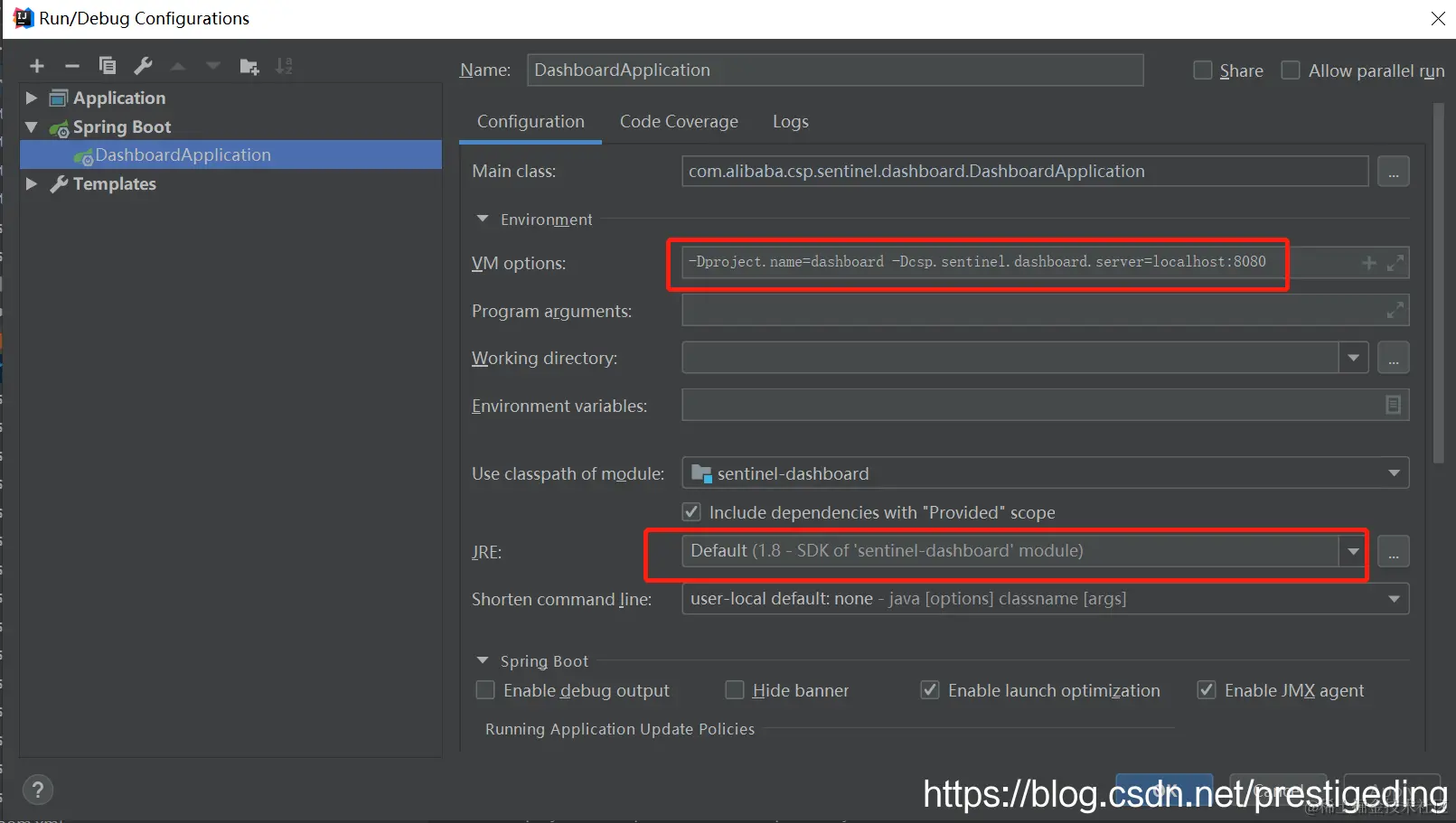This screenshot has width=1456, height=823.
Task: Toggle the Enable JMX agent checkbox
Action: [1206, 690]
